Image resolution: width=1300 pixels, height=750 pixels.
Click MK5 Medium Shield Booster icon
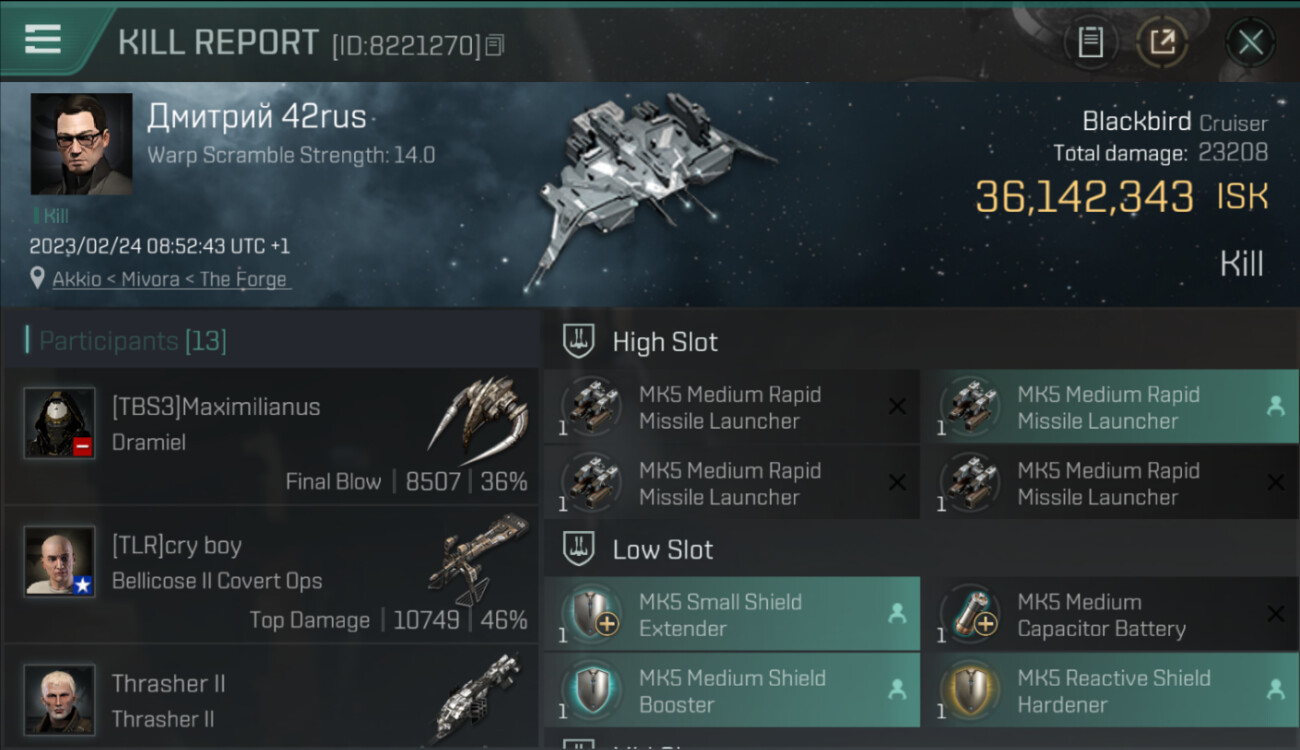click(591, 690)
